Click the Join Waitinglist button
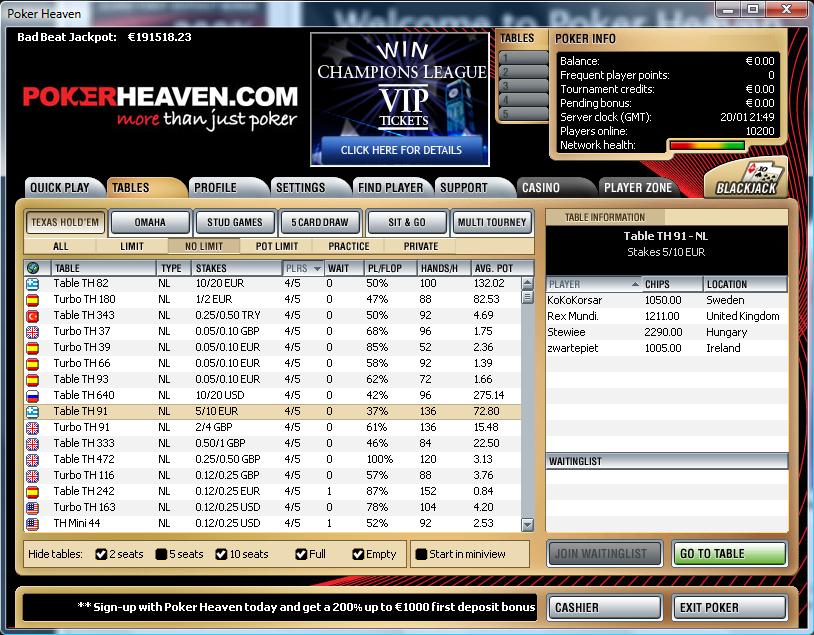Image resolution: width=814 pixels, height=635 pixels. tap(604, 553)
